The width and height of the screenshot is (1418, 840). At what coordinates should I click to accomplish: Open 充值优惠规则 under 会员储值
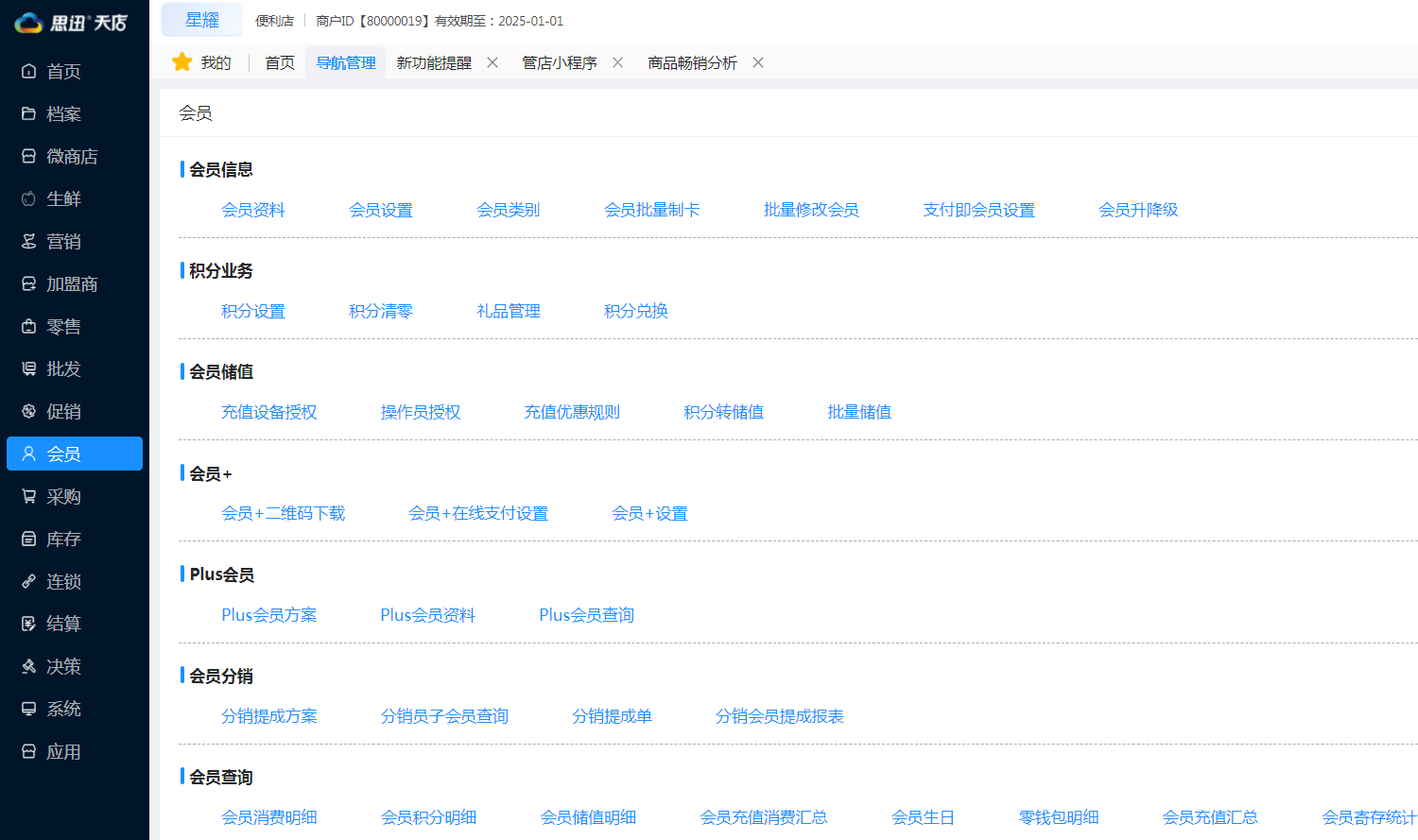(x=572, y=412)
